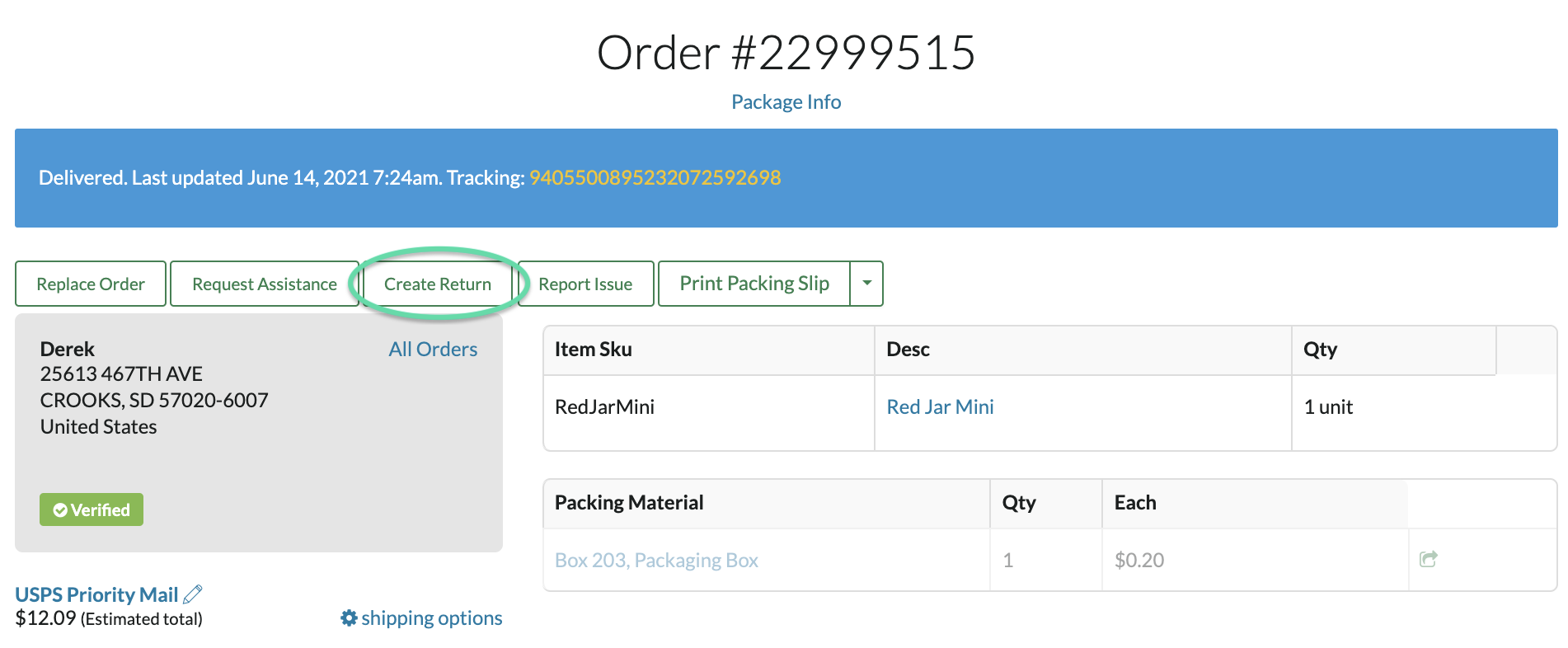Click Request Assistance button

(x=265, y=284)
